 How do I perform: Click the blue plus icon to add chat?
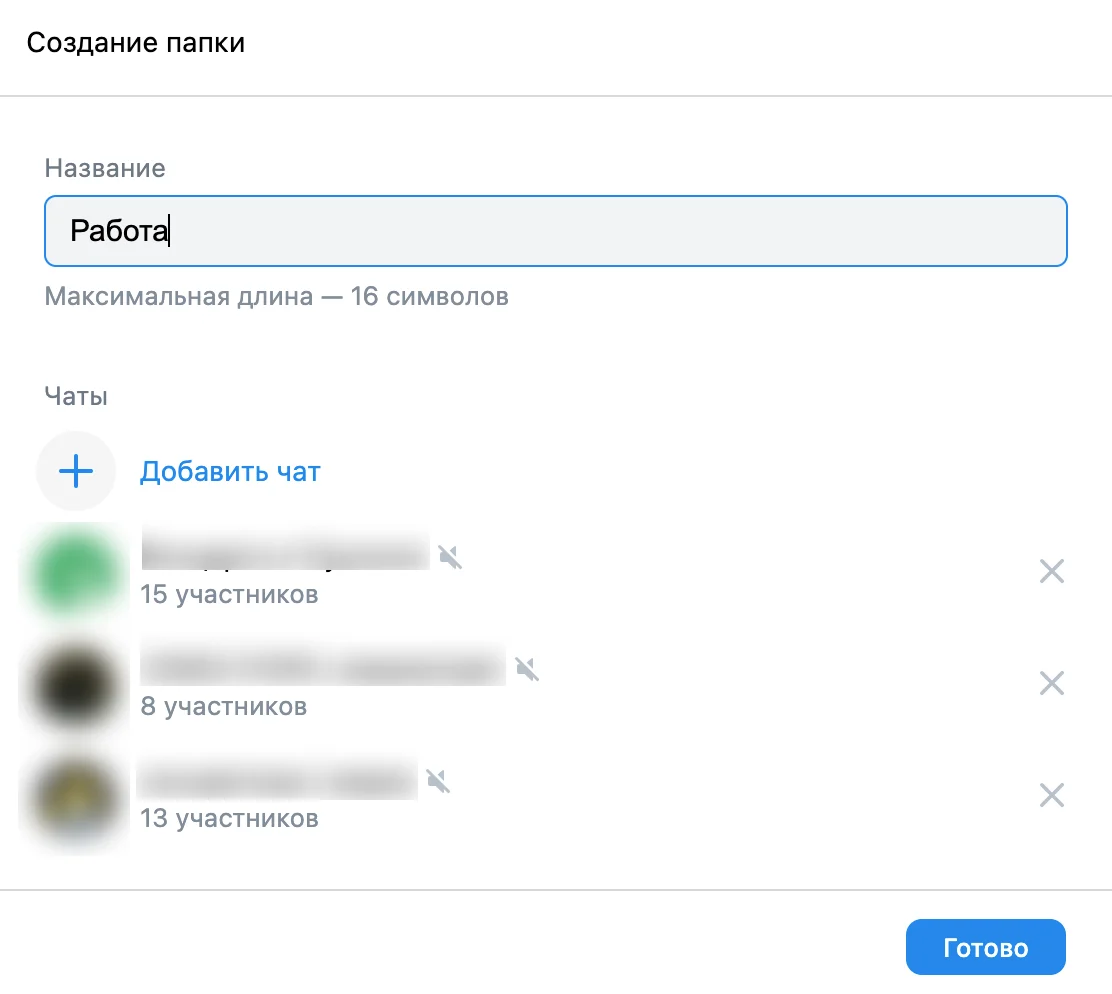(x=76, y=471)
